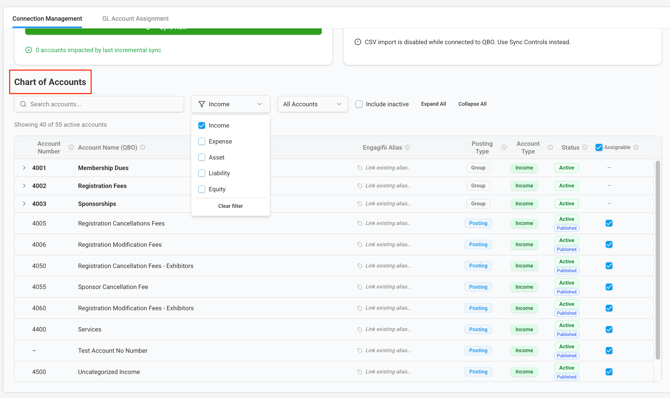Click info icon beside Posting Type header
Screen dimensions: 670x398
504,147
